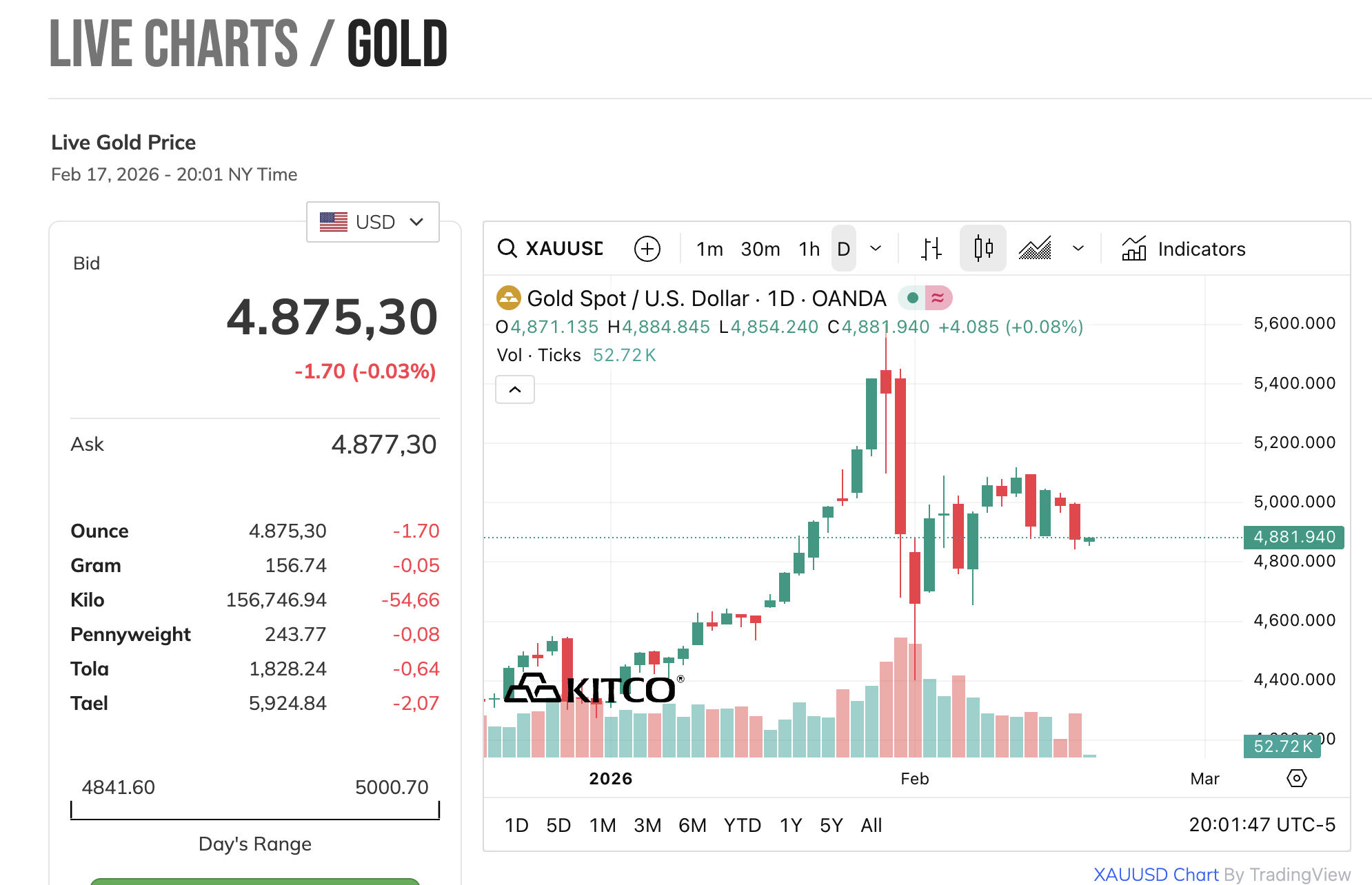Open the XAUUSD Chart link
The width and height of the screenshot is (1372, 885).
(1156, 875)
